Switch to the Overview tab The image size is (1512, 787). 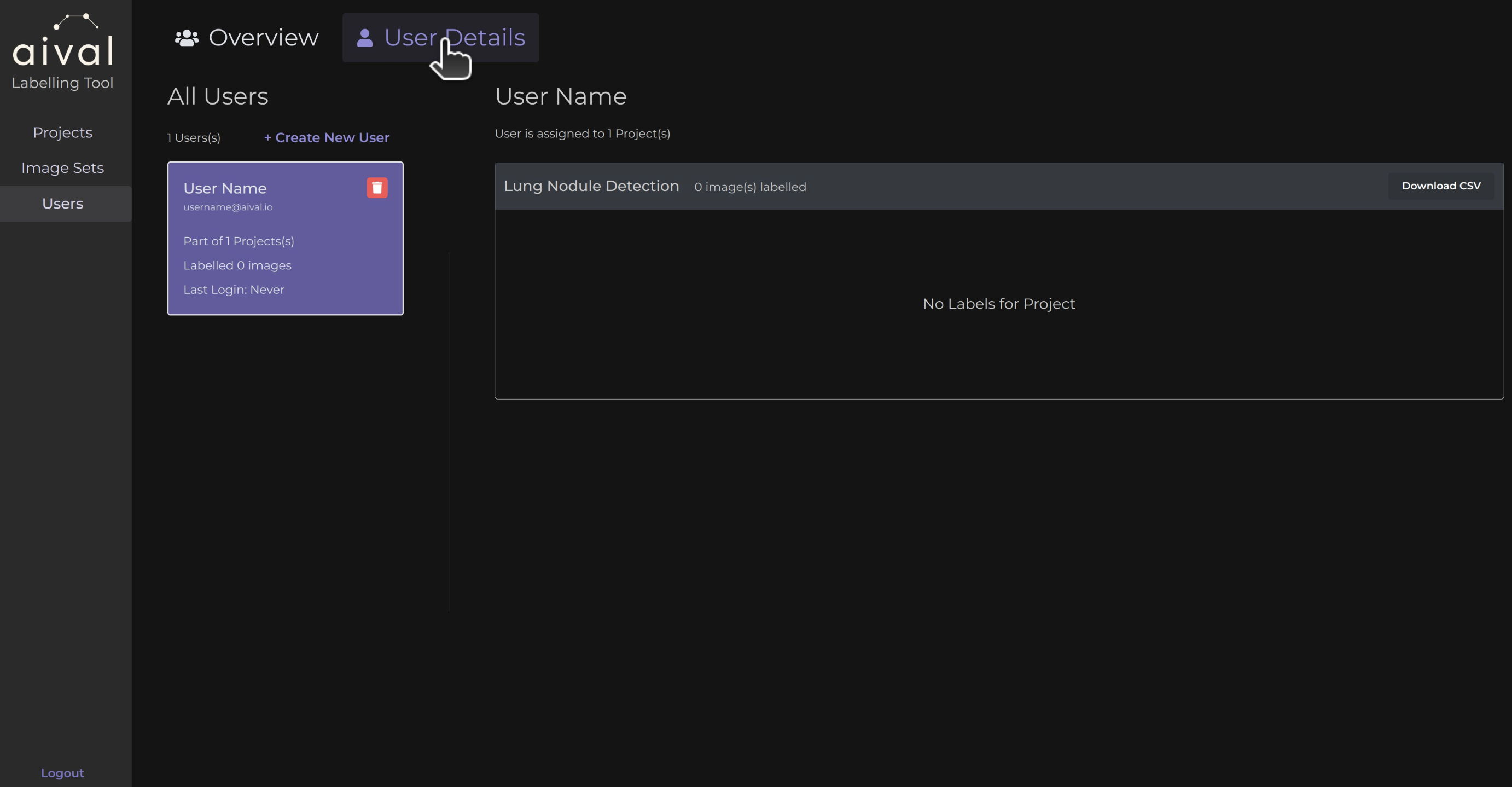245,37
